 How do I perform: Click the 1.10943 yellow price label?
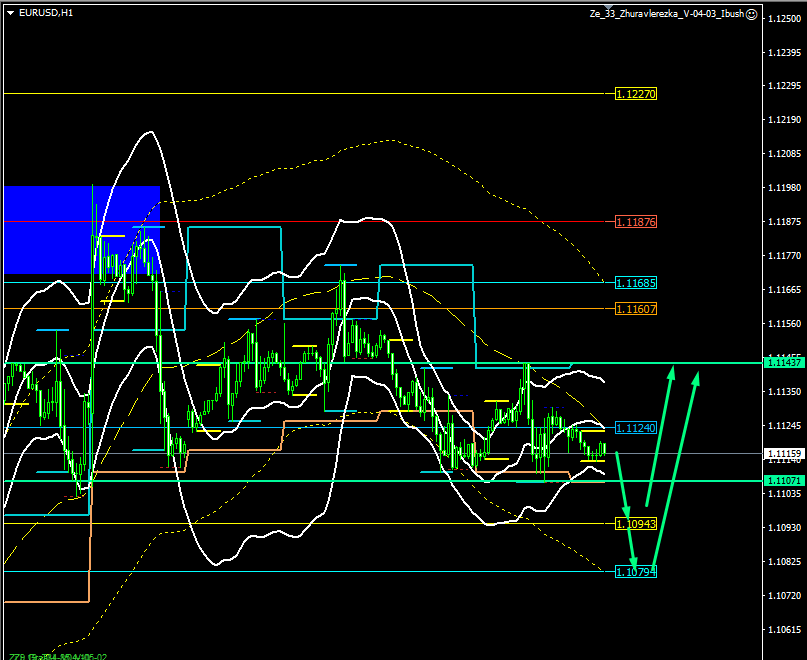click(636, 524)
